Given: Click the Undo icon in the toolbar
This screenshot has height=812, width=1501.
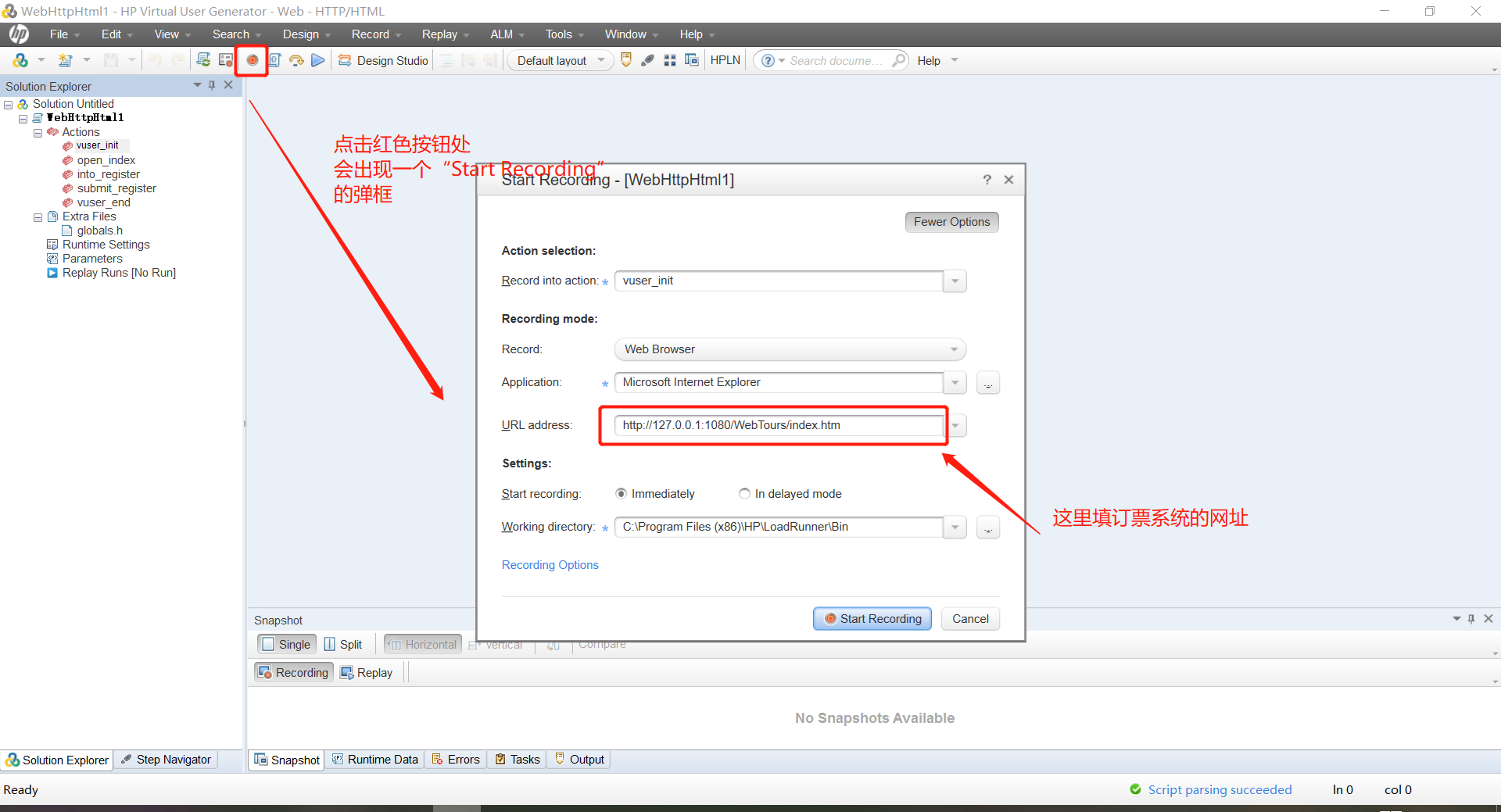Looking at the screenshot, I should [x=156, y=60].
